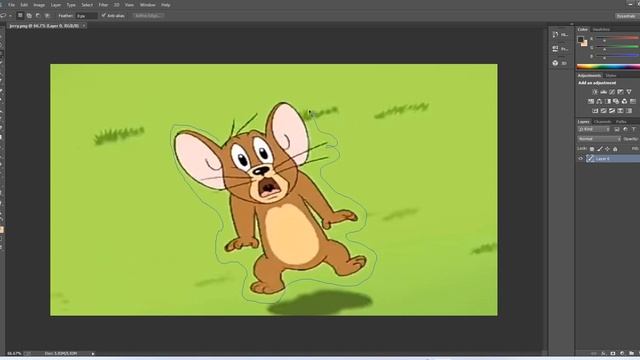This screenshot has width=640, height=360.
Task: Add a Brightness/Contrast adjustment
Action: pyautogui.click(x=595, y=92)
